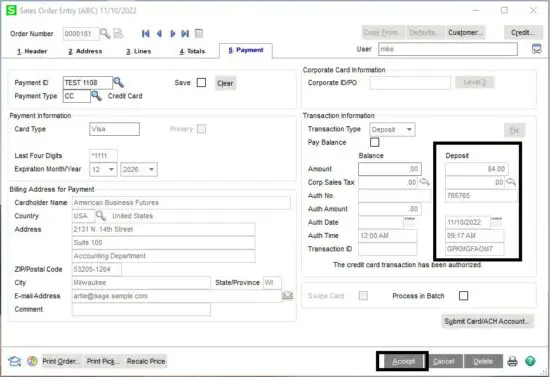
Task: Click into the Balance Amount field
Action: (390, 169)
